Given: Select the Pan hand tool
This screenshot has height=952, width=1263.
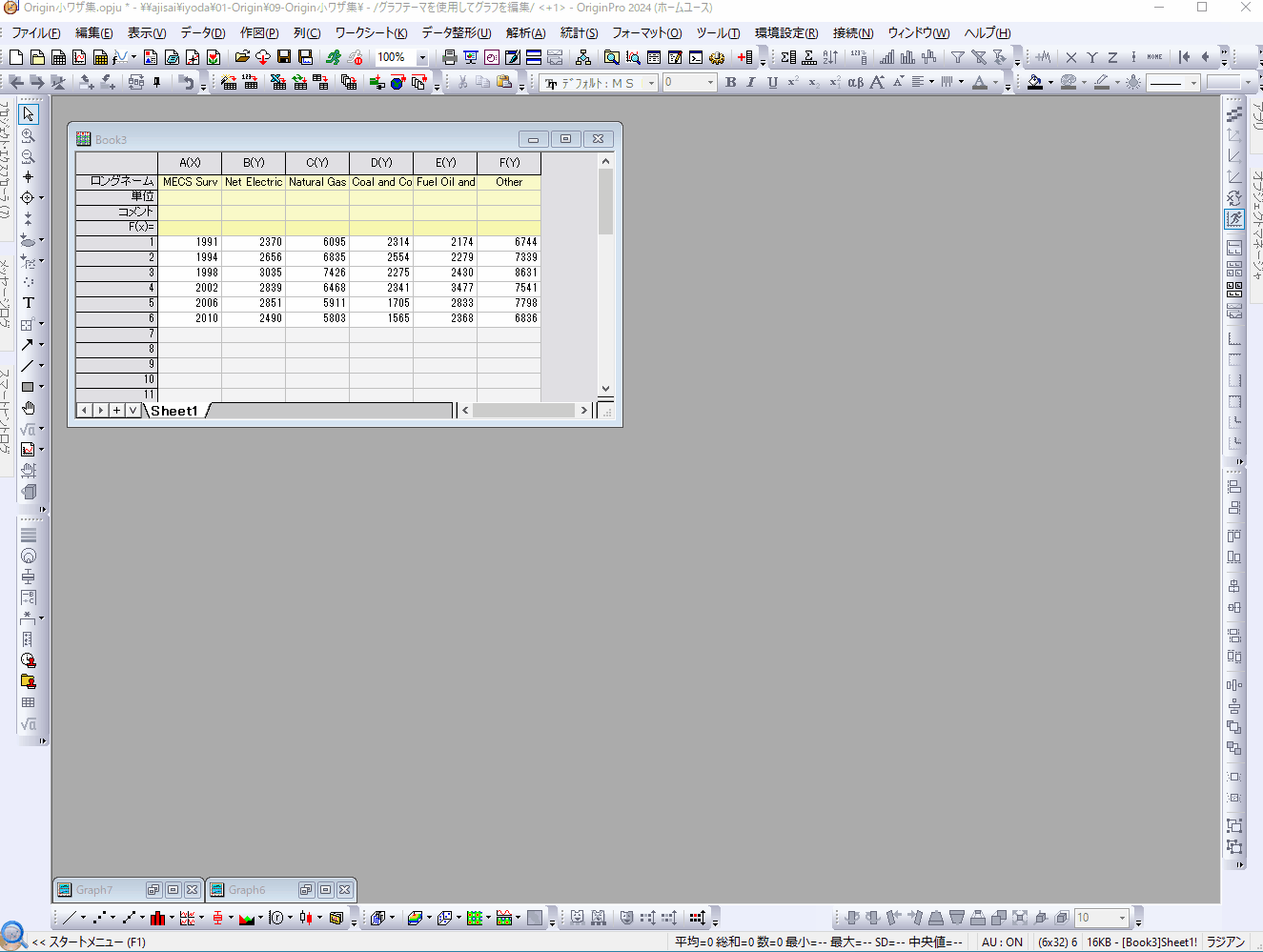Looking at the screenshot, I should pos(29,408).
